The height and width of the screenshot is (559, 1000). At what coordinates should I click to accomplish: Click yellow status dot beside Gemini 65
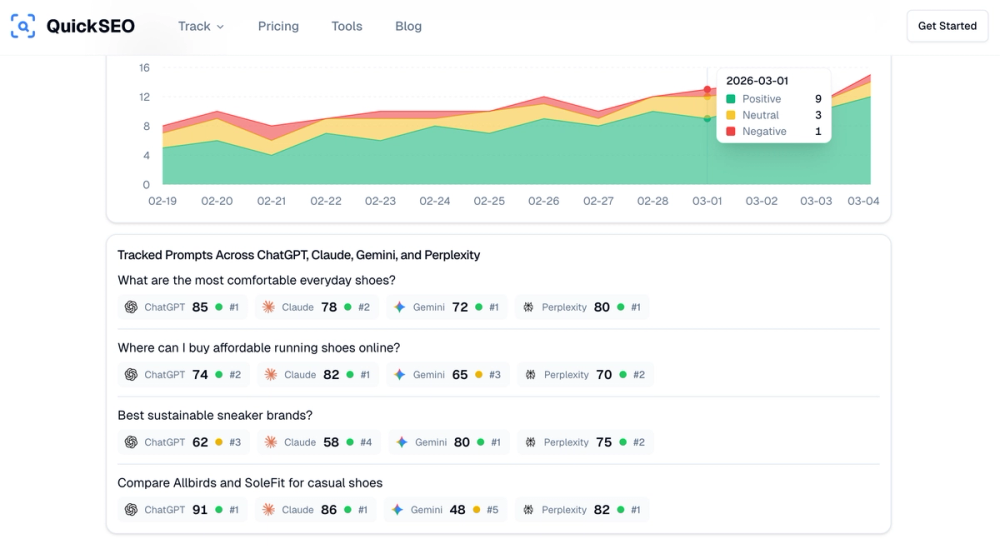[478, 375]
